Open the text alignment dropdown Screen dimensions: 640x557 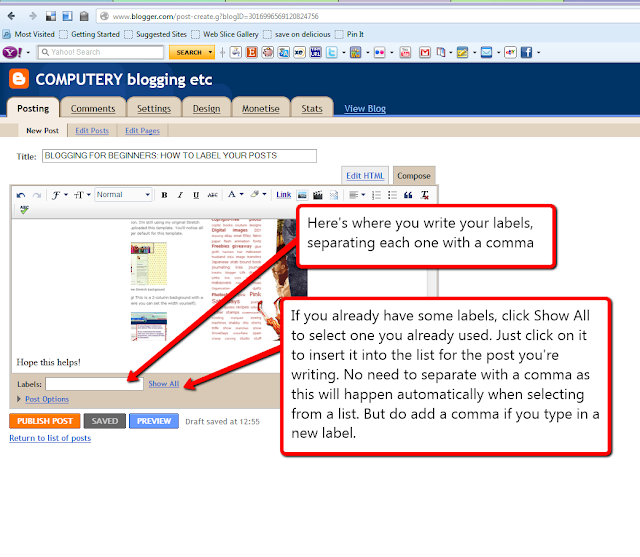357,195
